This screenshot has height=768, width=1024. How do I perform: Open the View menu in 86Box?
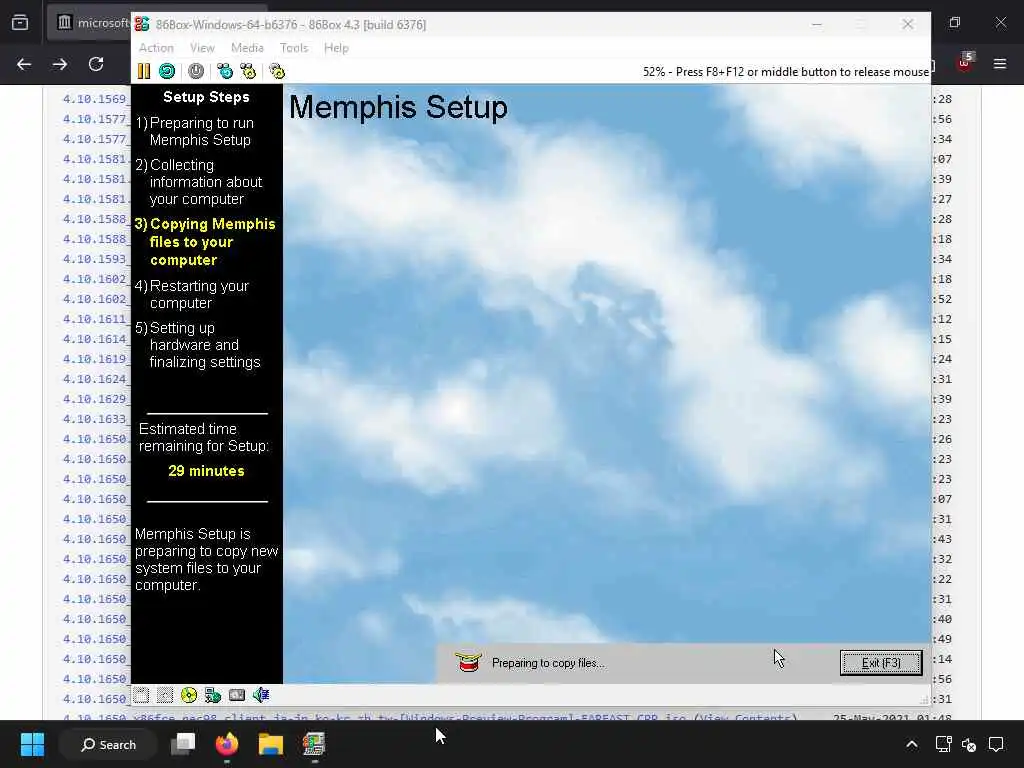click(x=202, y=48)
